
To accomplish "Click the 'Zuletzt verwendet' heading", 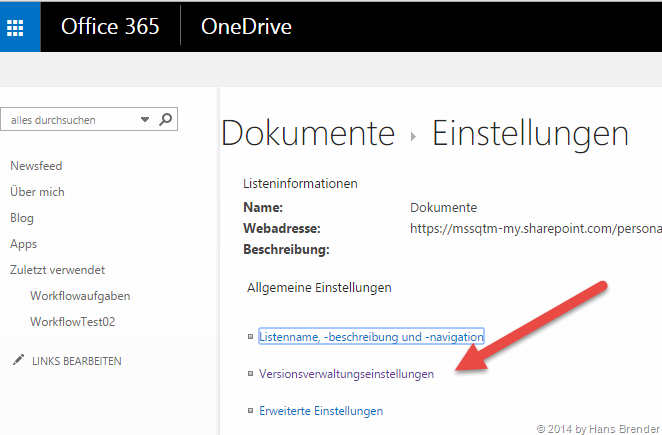I will pos(57,270).
